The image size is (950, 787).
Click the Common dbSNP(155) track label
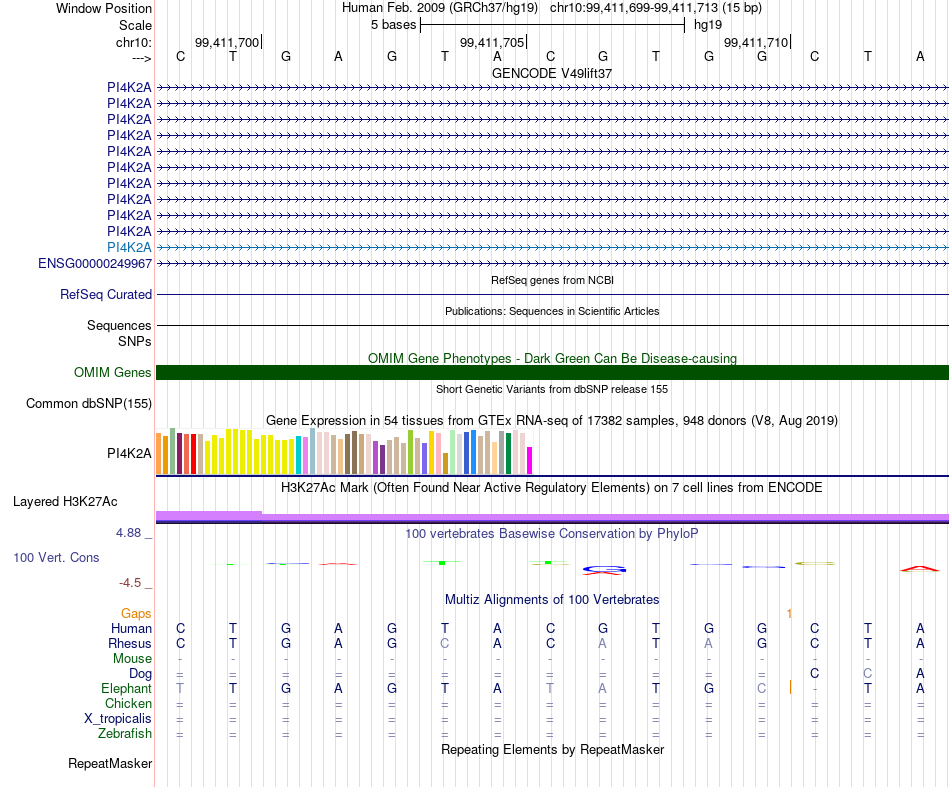click(88, 403)
